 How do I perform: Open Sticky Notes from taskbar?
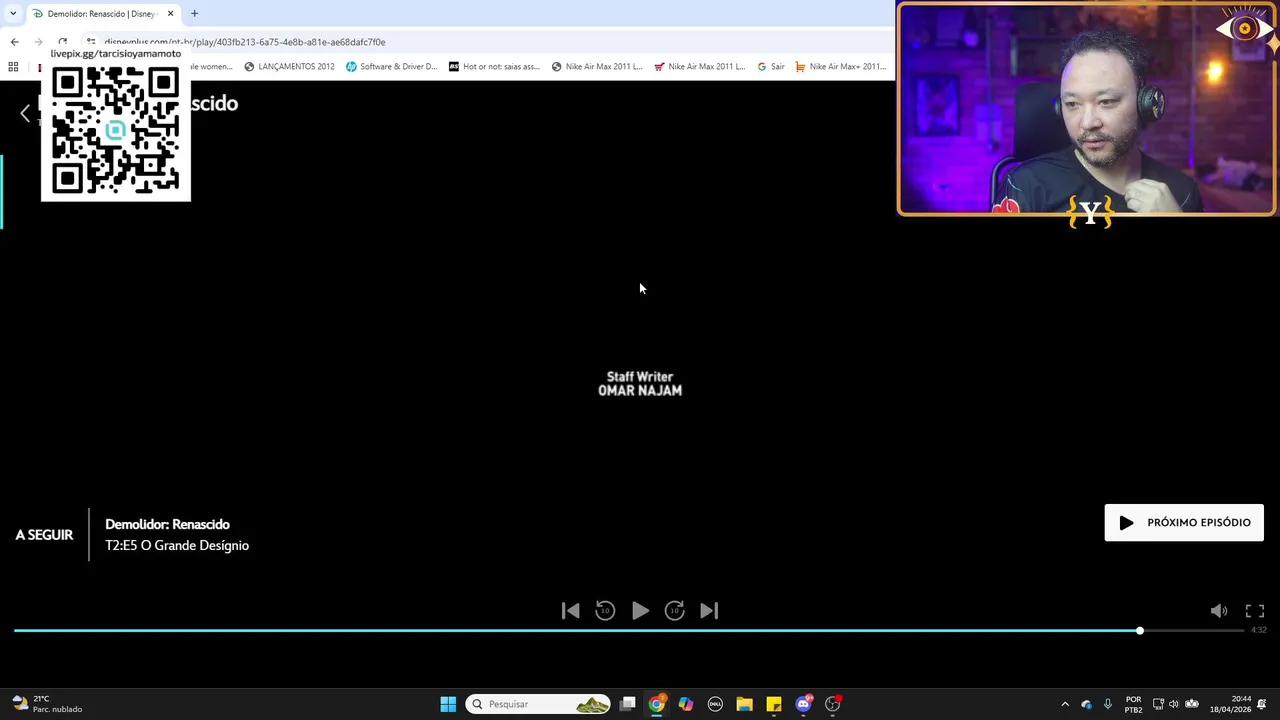point(774,704)
